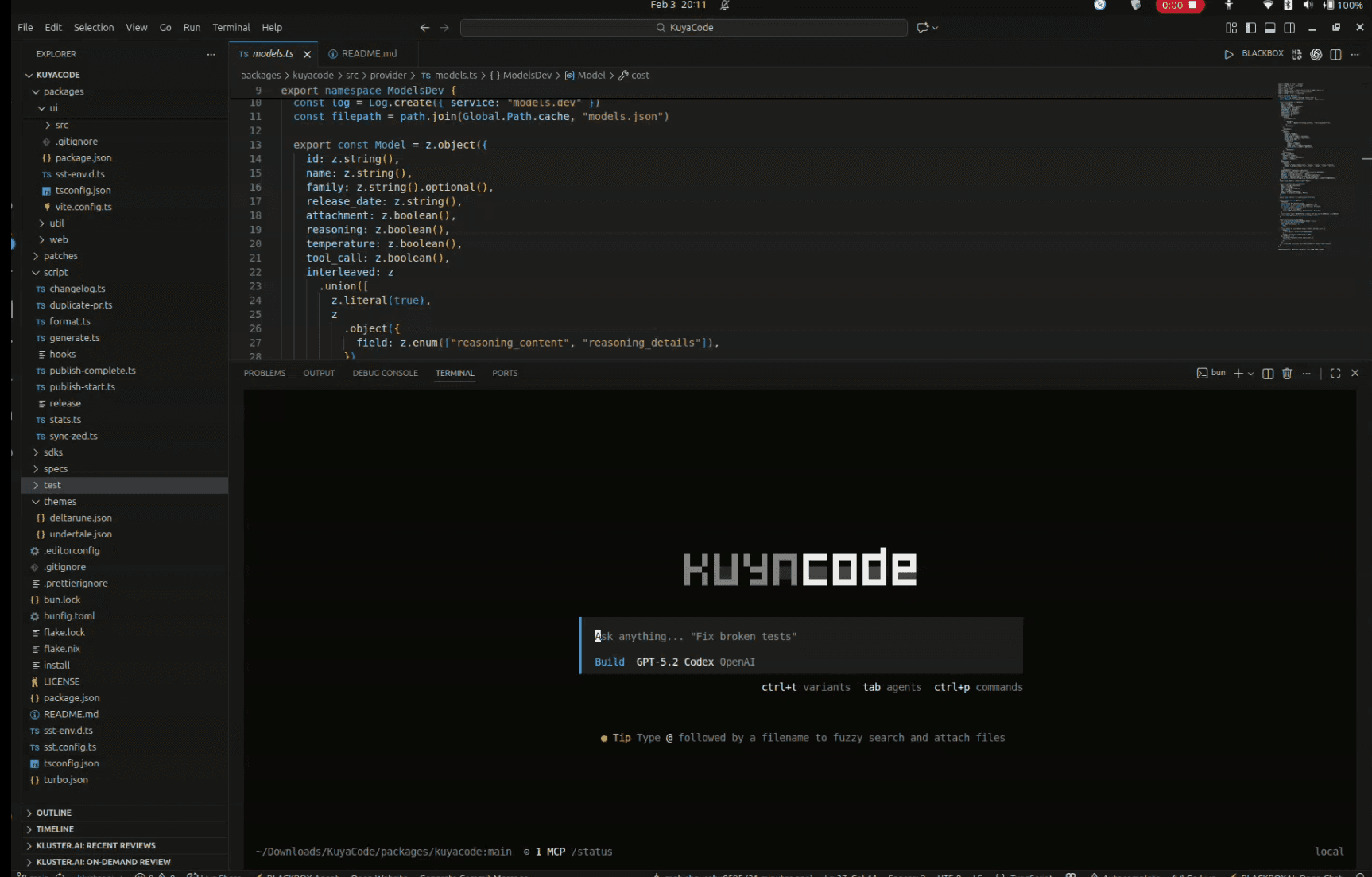The height and width of the screenshot is (877, 1372).
Task: Run the current file via BLACKBOX play icon
Action: click(1229, 54)
